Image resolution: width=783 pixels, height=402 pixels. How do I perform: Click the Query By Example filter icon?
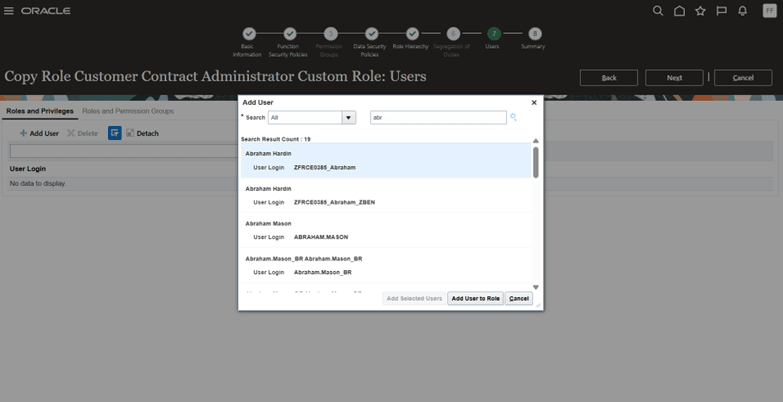coord(114,133)
